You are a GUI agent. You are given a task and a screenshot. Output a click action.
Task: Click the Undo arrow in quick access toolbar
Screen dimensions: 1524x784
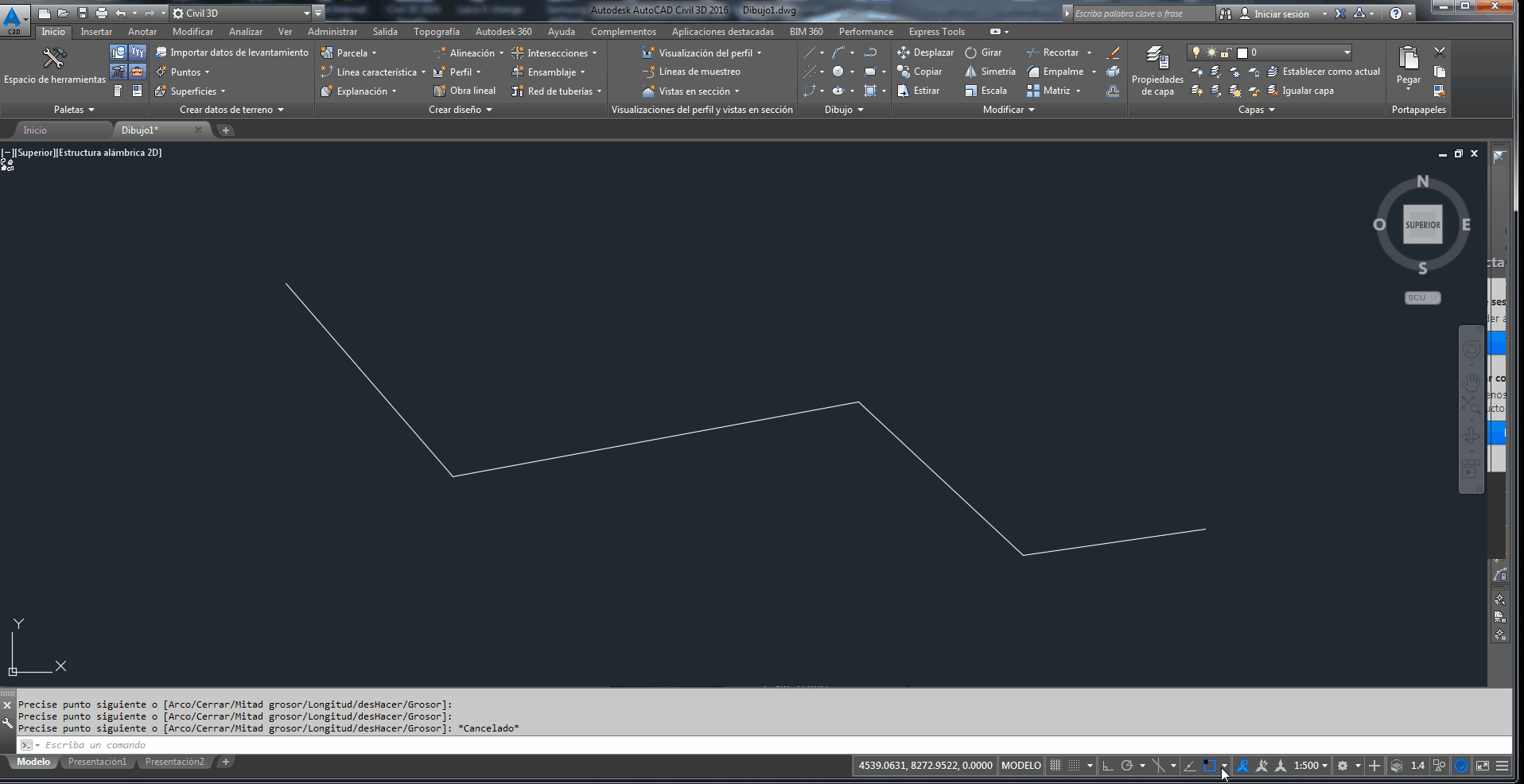(x=120, y=14)
